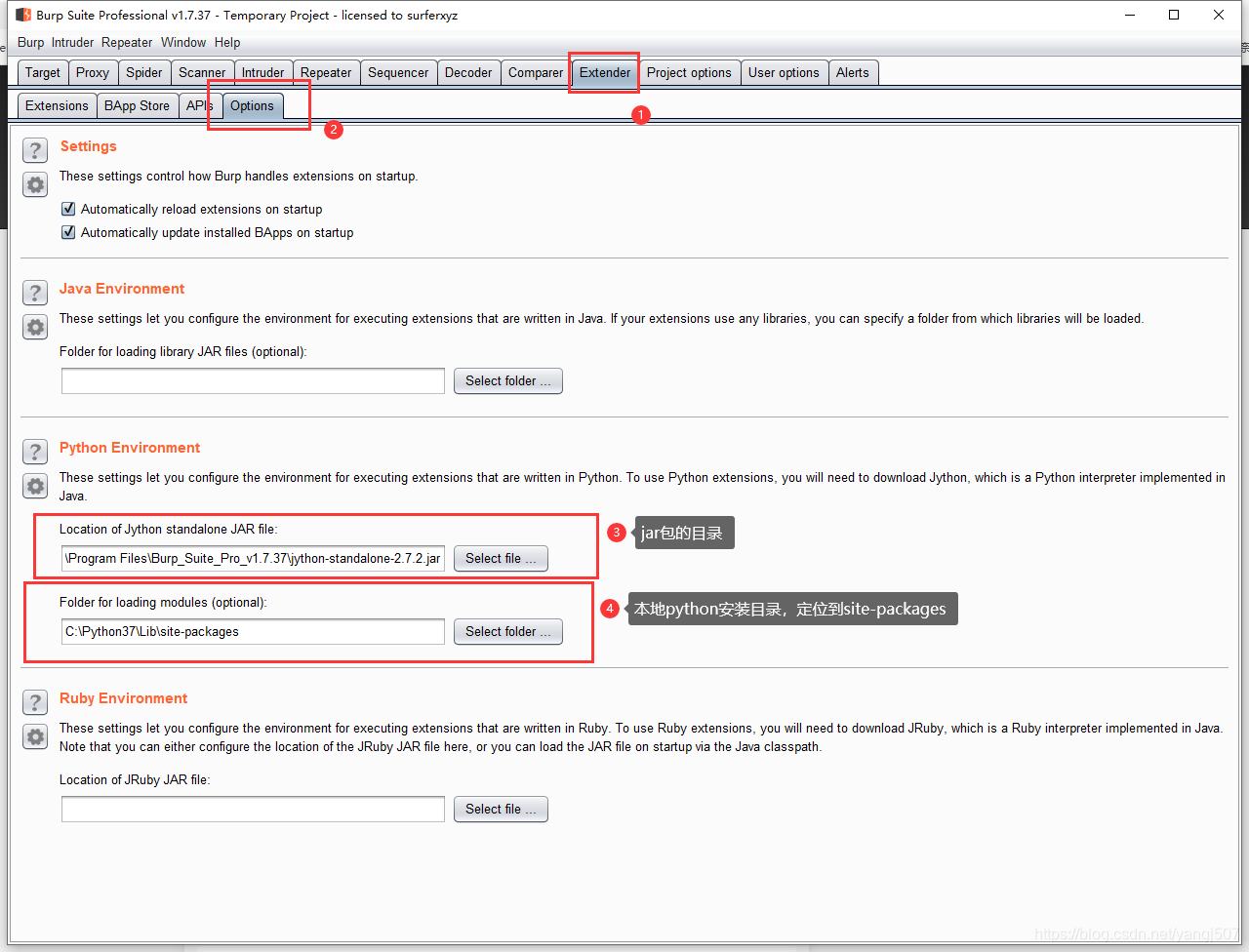Click Select file for Jython standalone JAR
1249x952 pixels.
coord(501,558)
